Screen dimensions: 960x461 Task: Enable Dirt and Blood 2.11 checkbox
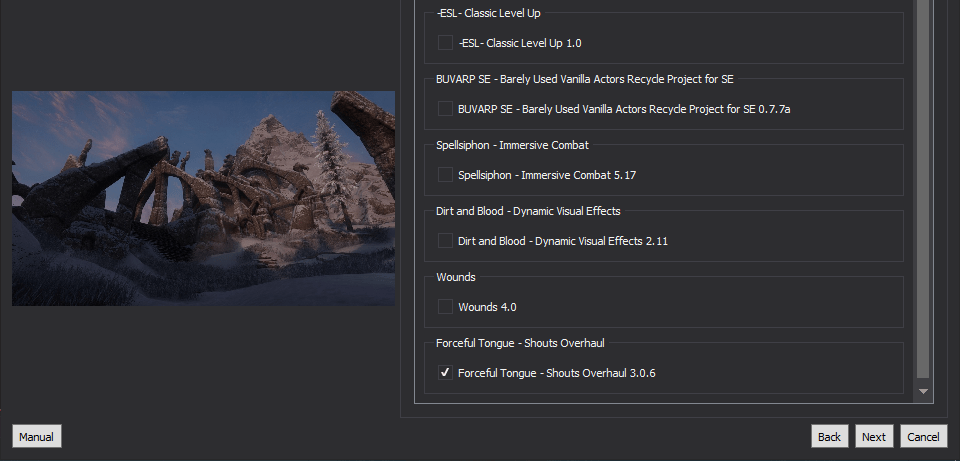click(x=445, y=241)
